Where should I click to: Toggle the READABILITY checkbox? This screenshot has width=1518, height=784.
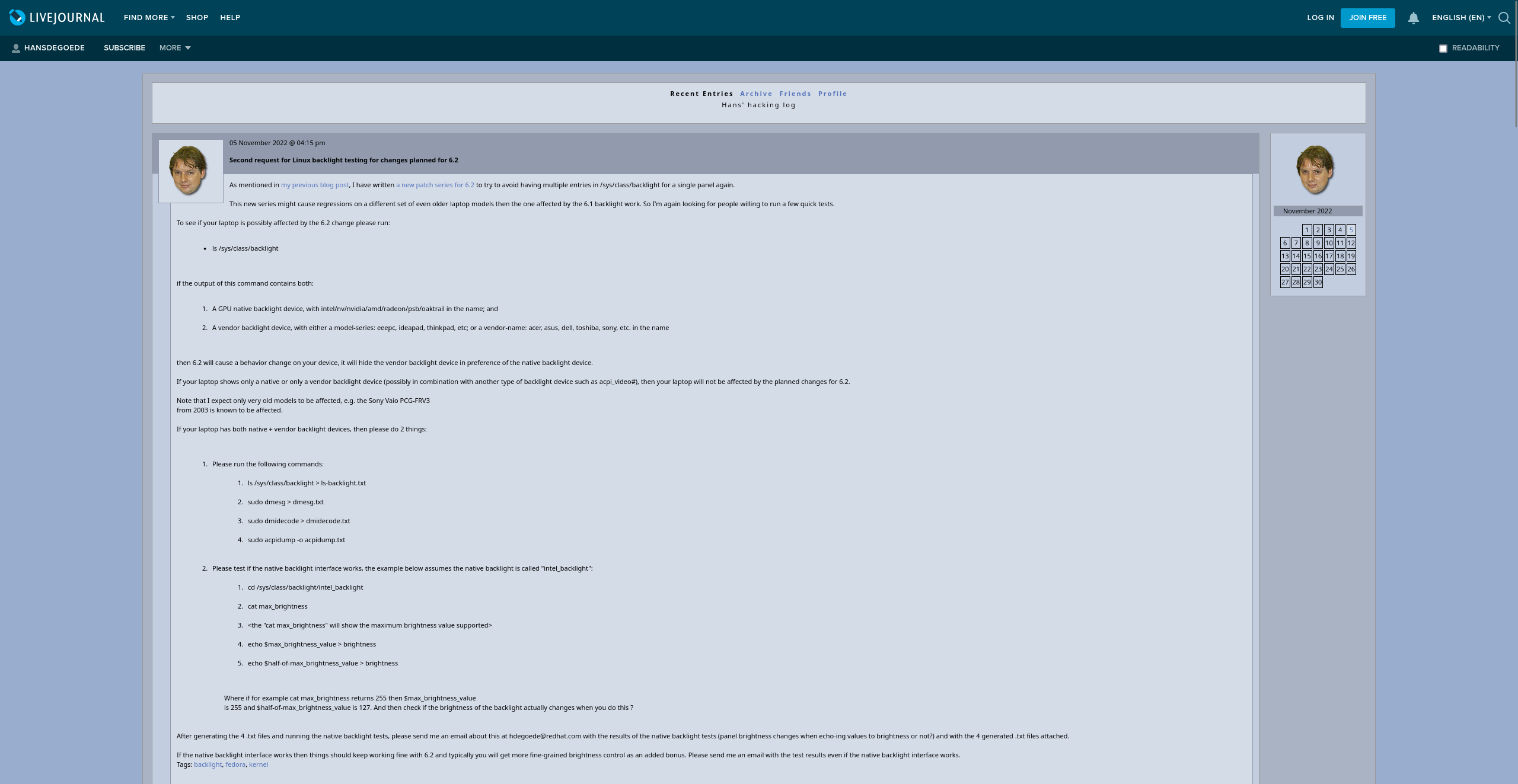click(1443, 48)
